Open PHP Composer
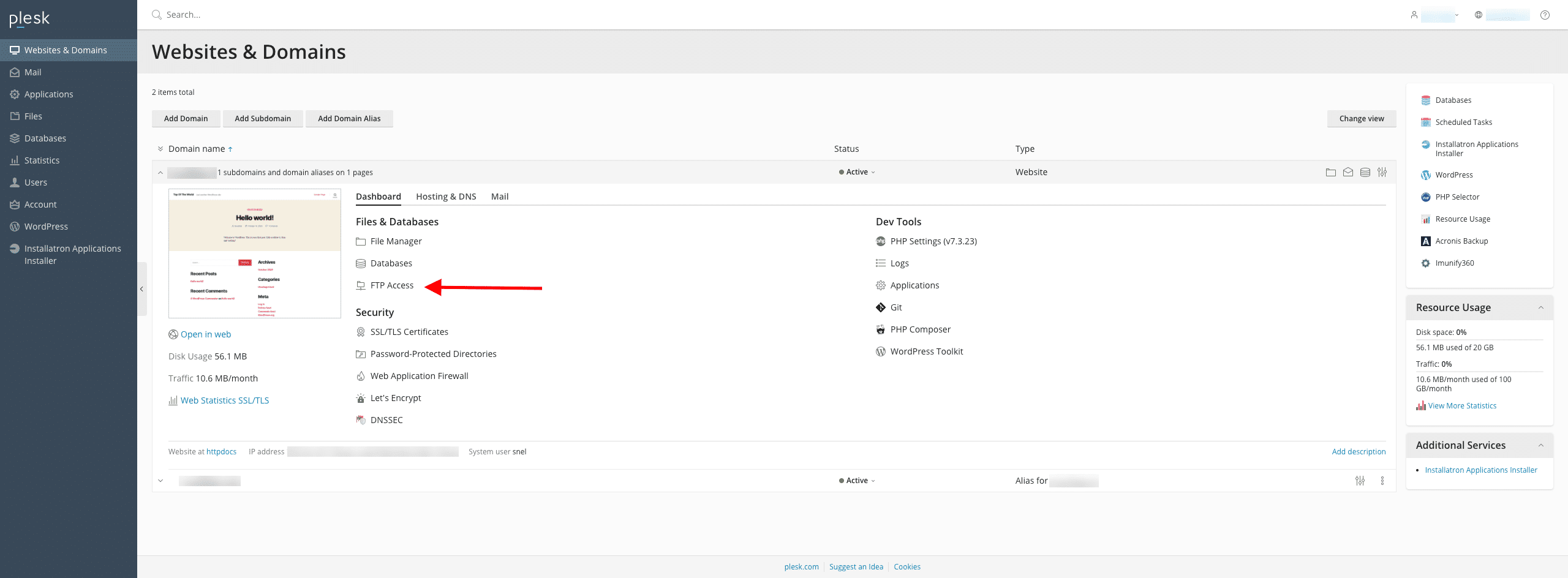1568x578 pixels. (913, 329)
